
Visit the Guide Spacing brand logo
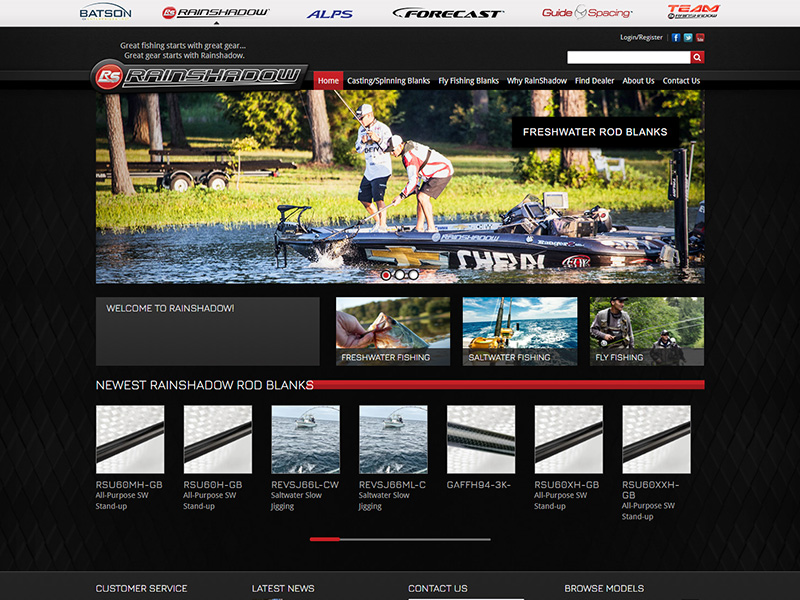tap(587, 12)
